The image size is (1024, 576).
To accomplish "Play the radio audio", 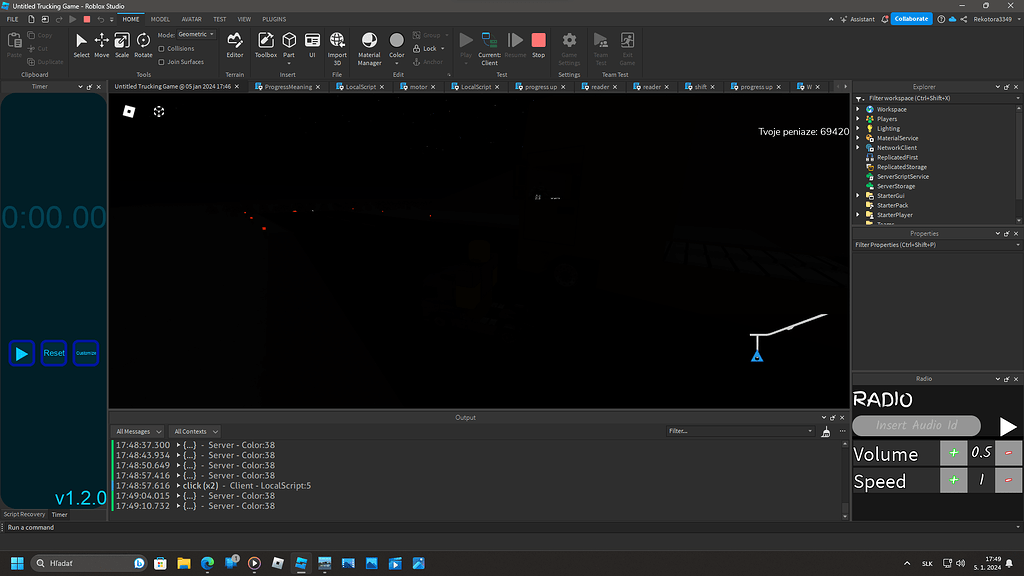I will (x=1008, y=426).
